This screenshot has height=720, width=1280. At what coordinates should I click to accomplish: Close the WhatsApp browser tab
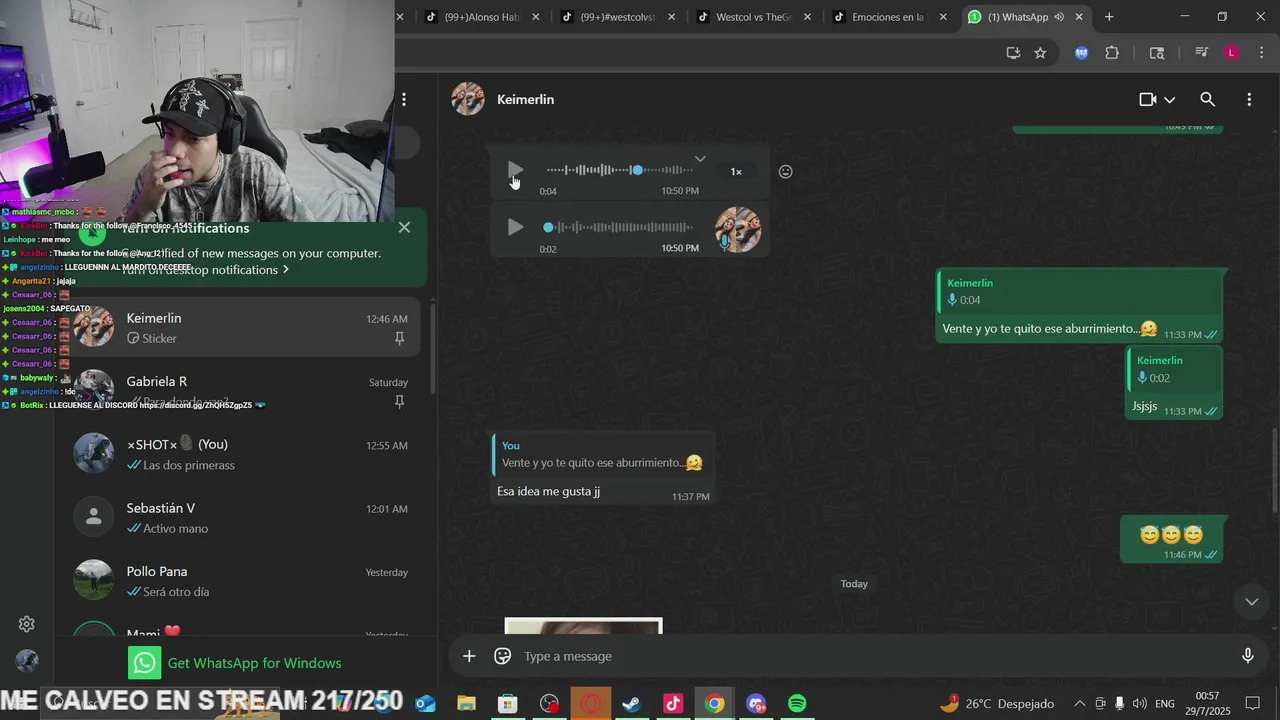[x=1079, y=17]
